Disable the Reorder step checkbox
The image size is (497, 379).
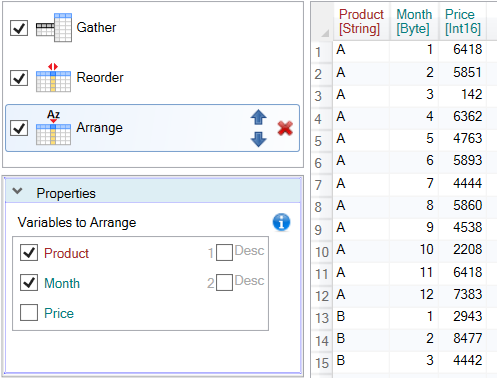tap(19, 78)
